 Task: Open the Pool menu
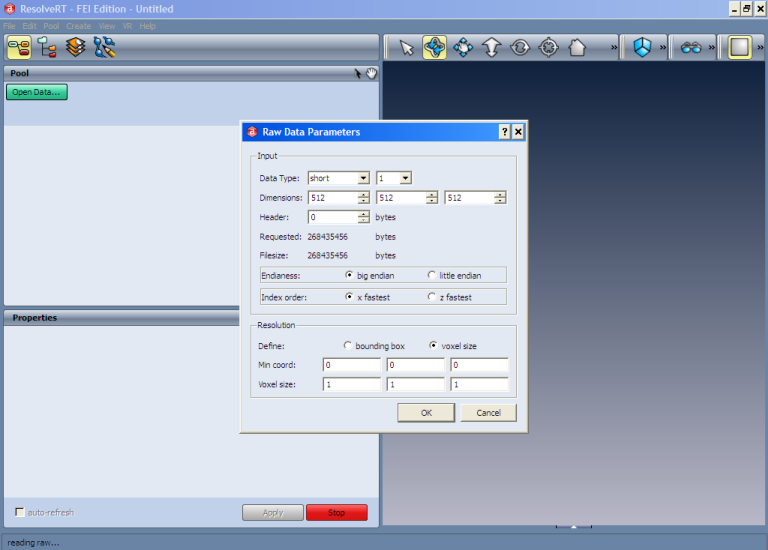coord(50,25)
